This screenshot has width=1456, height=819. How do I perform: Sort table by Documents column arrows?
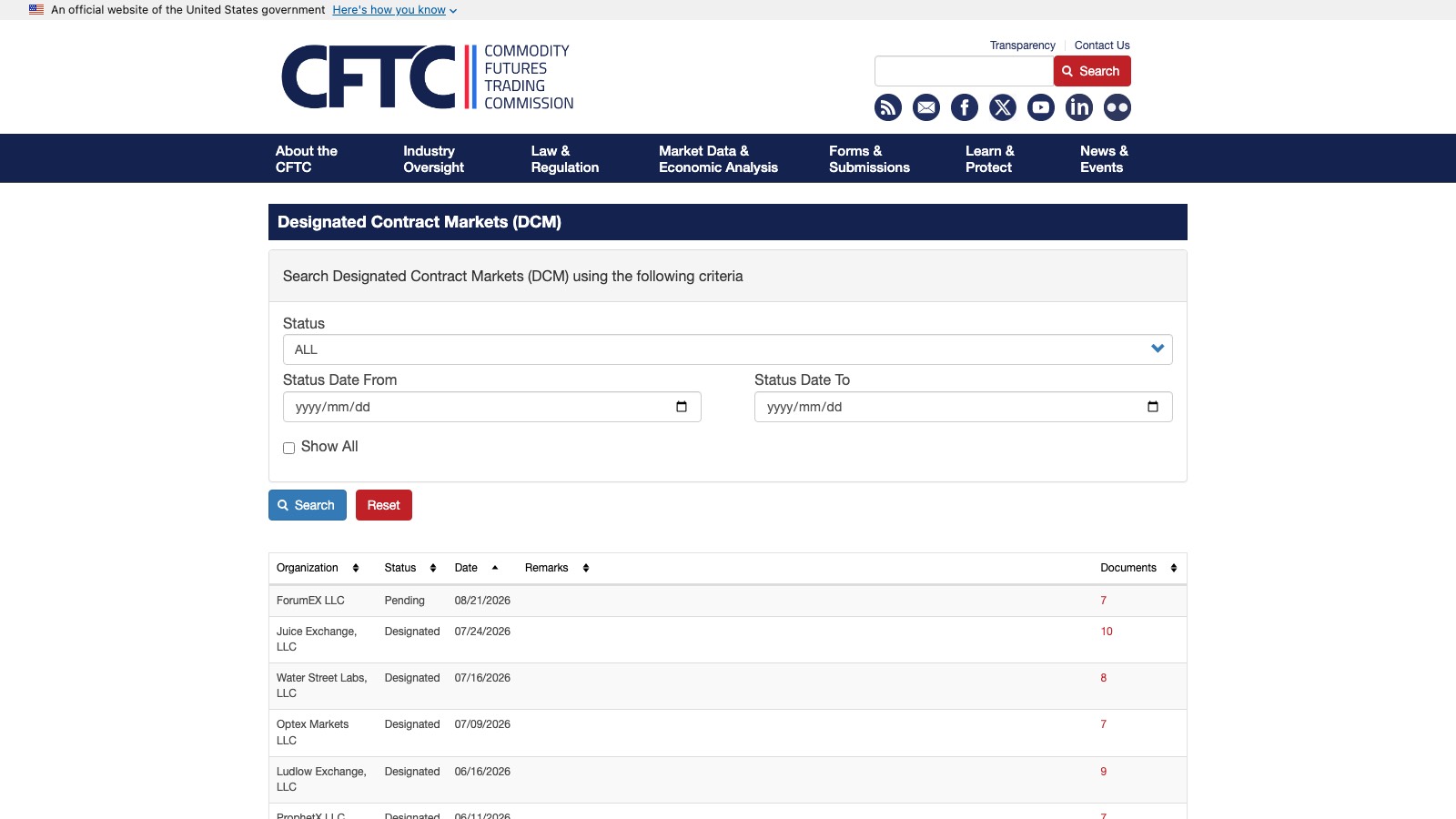pos(1174,568)
